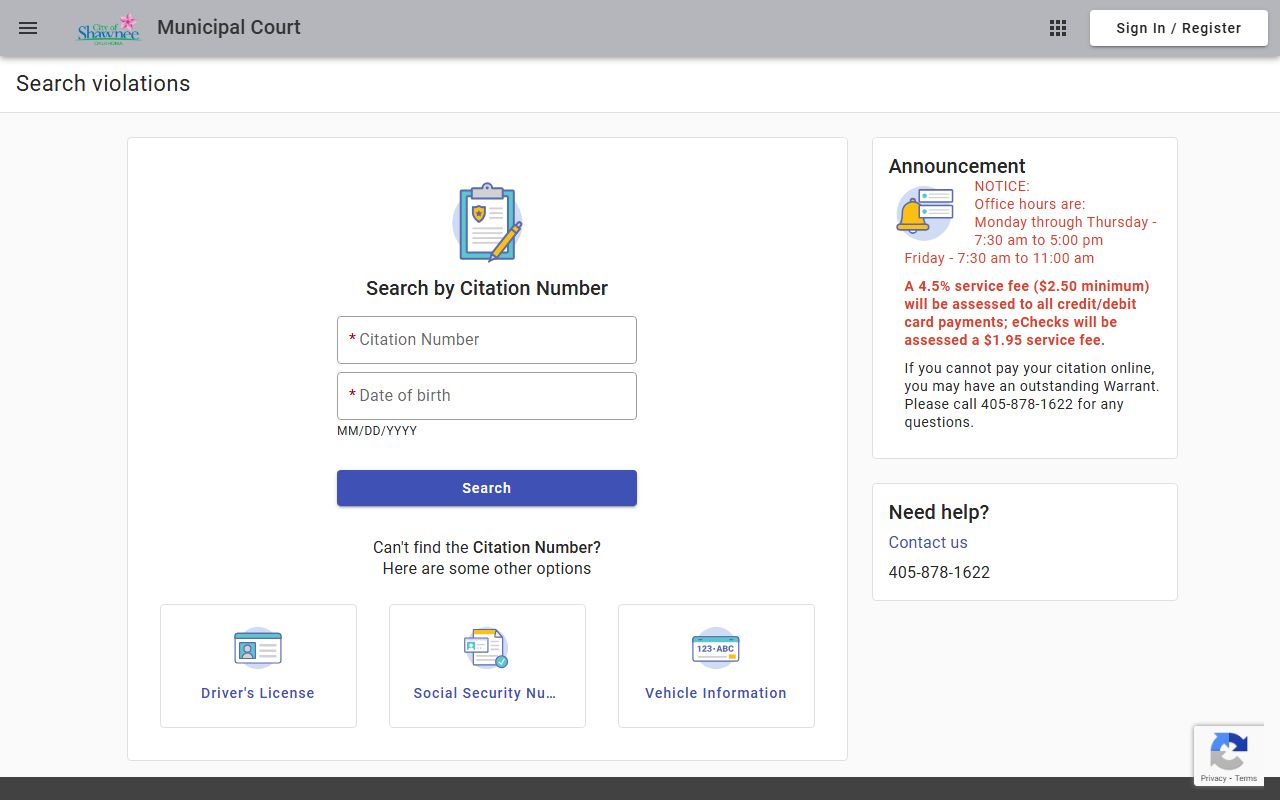Open reCAPTCHA Privacy link

[1213, 778]
